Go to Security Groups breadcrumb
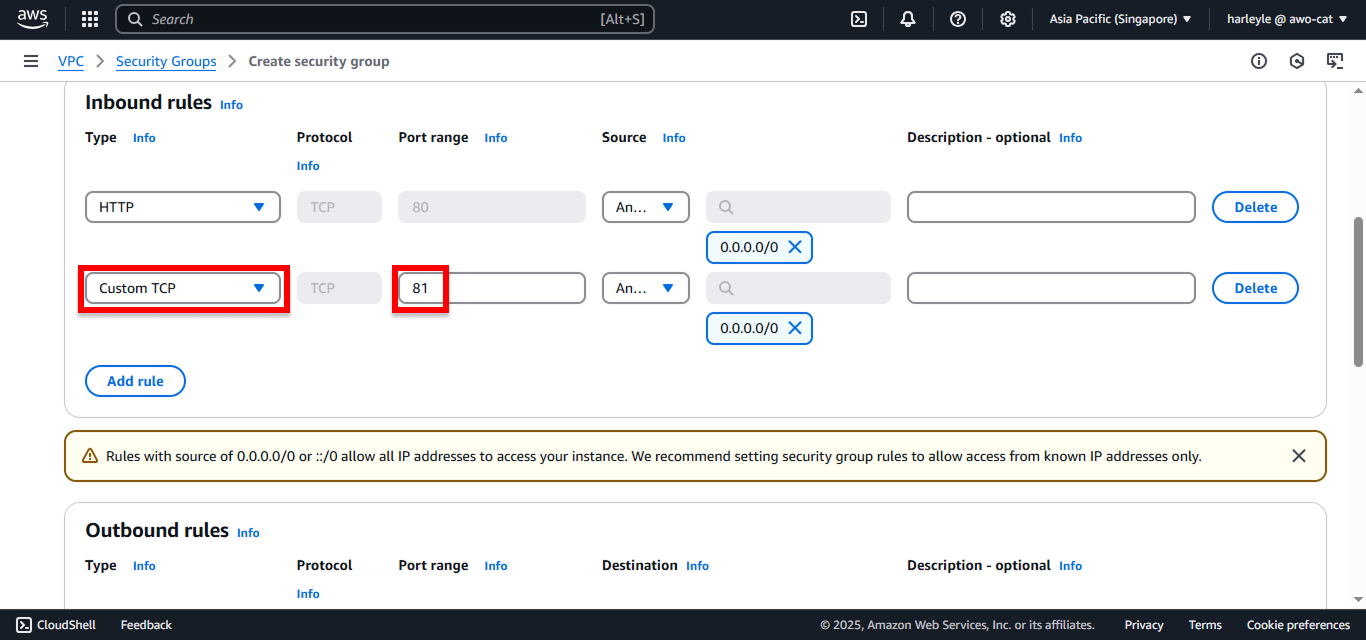 point(166,61)
